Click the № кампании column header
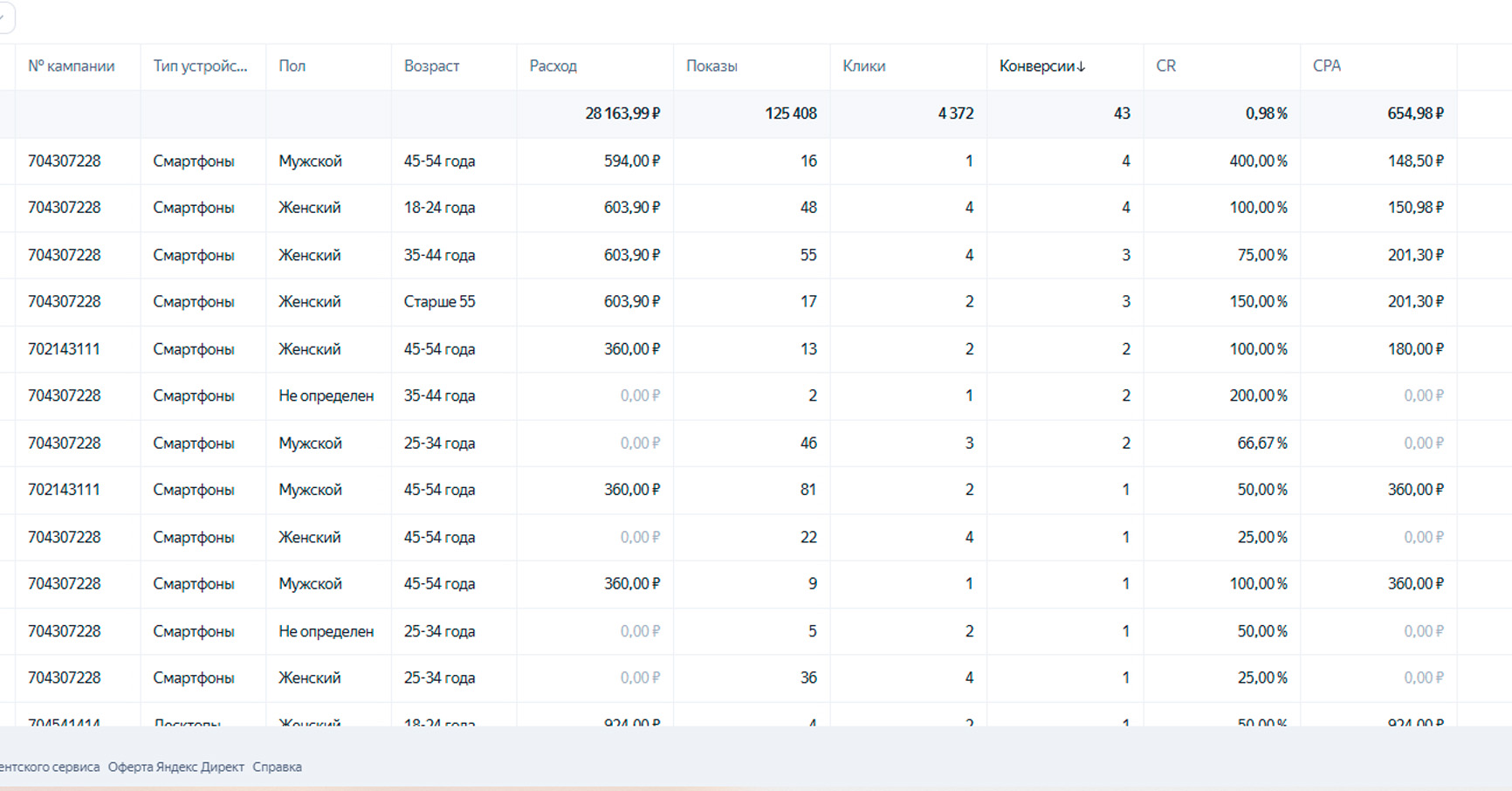The width and height of the screenshot is (1512, 791). [71, 66]
